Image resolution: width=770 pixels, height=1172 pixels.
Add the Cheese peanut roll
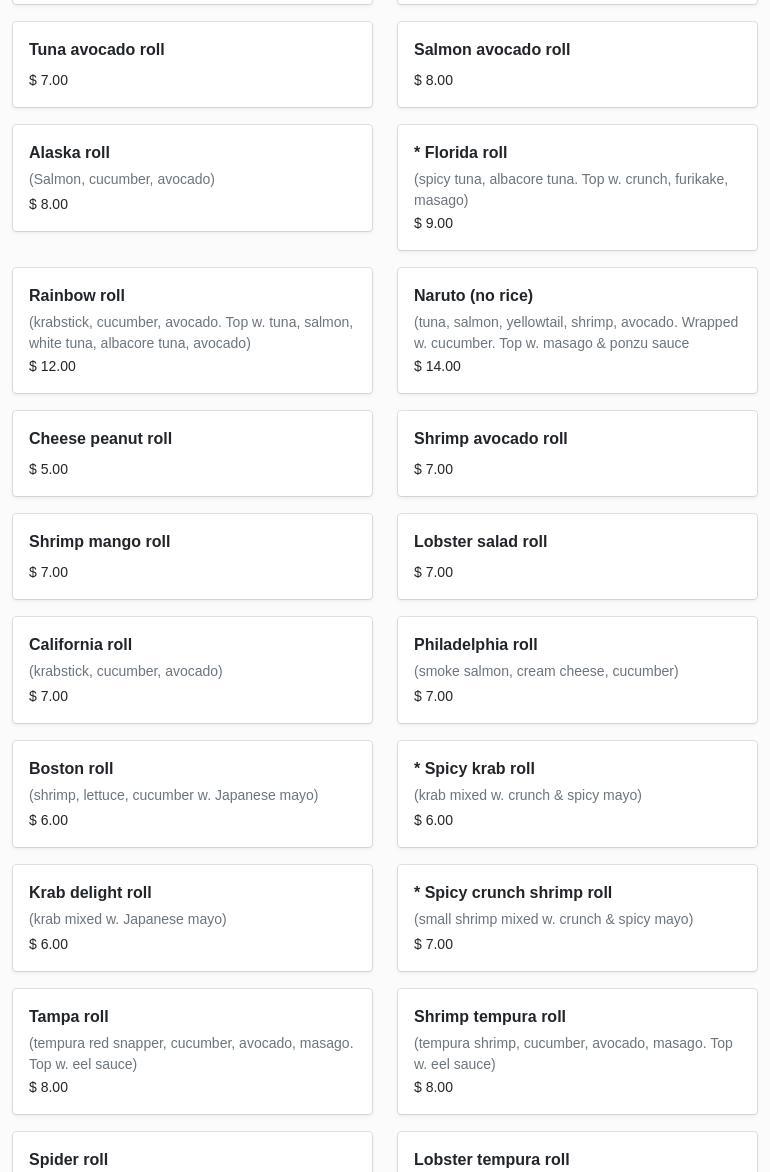tap(192, 453)
